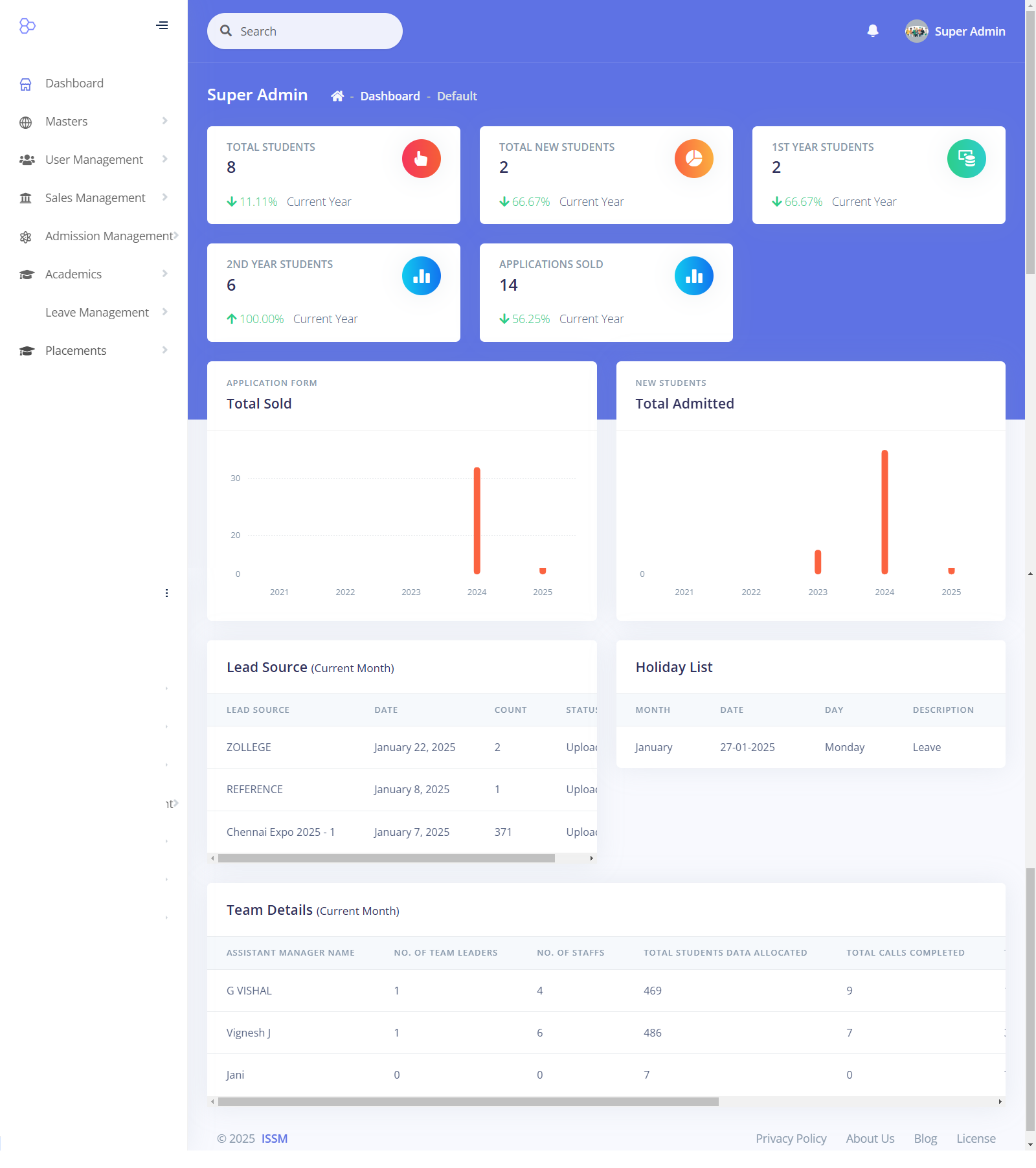
Task: Click the home icon in breadcrumb
Action: [x=337, y=96]
